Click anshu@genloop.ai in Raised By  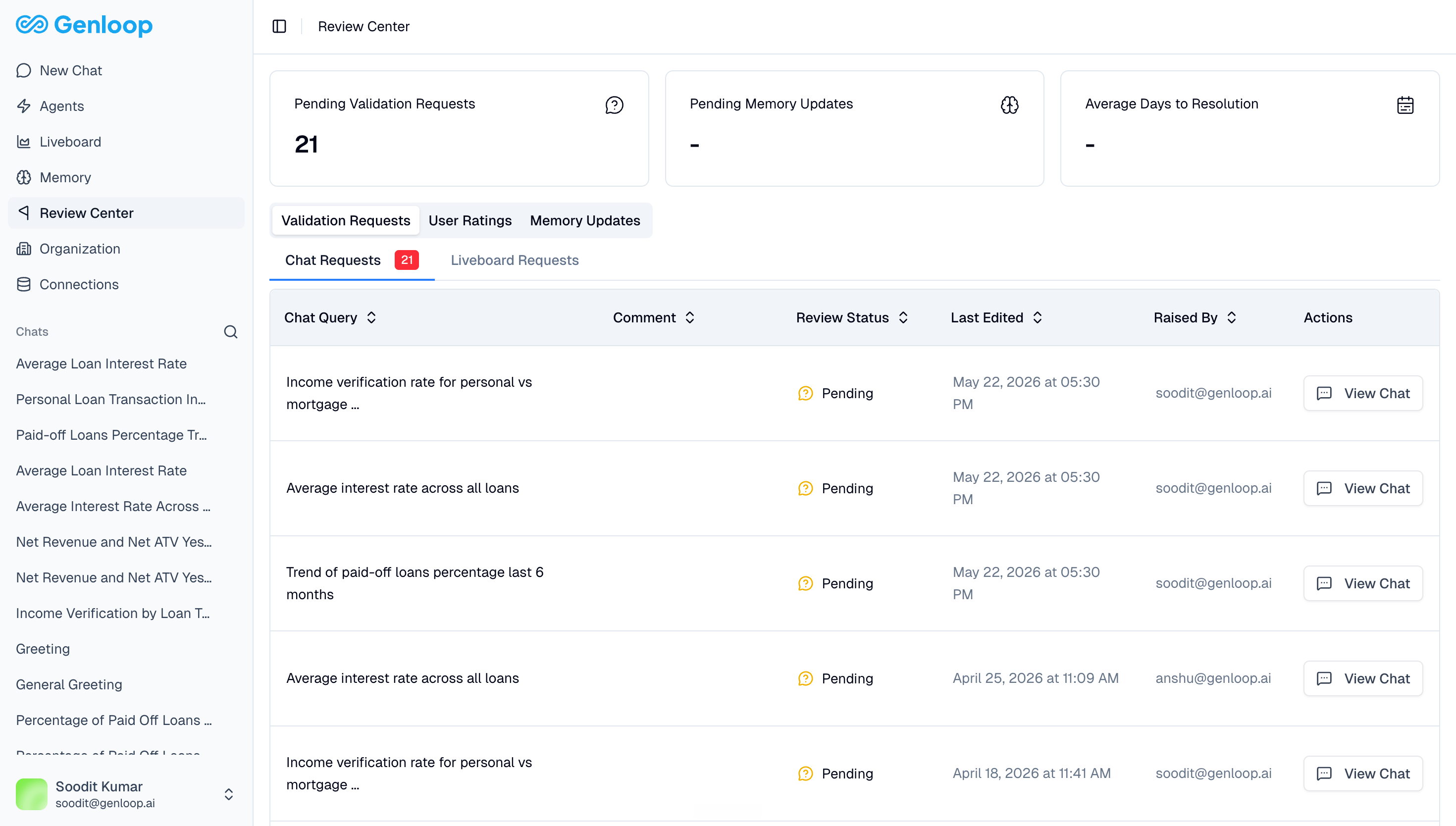coord(1213,678)
